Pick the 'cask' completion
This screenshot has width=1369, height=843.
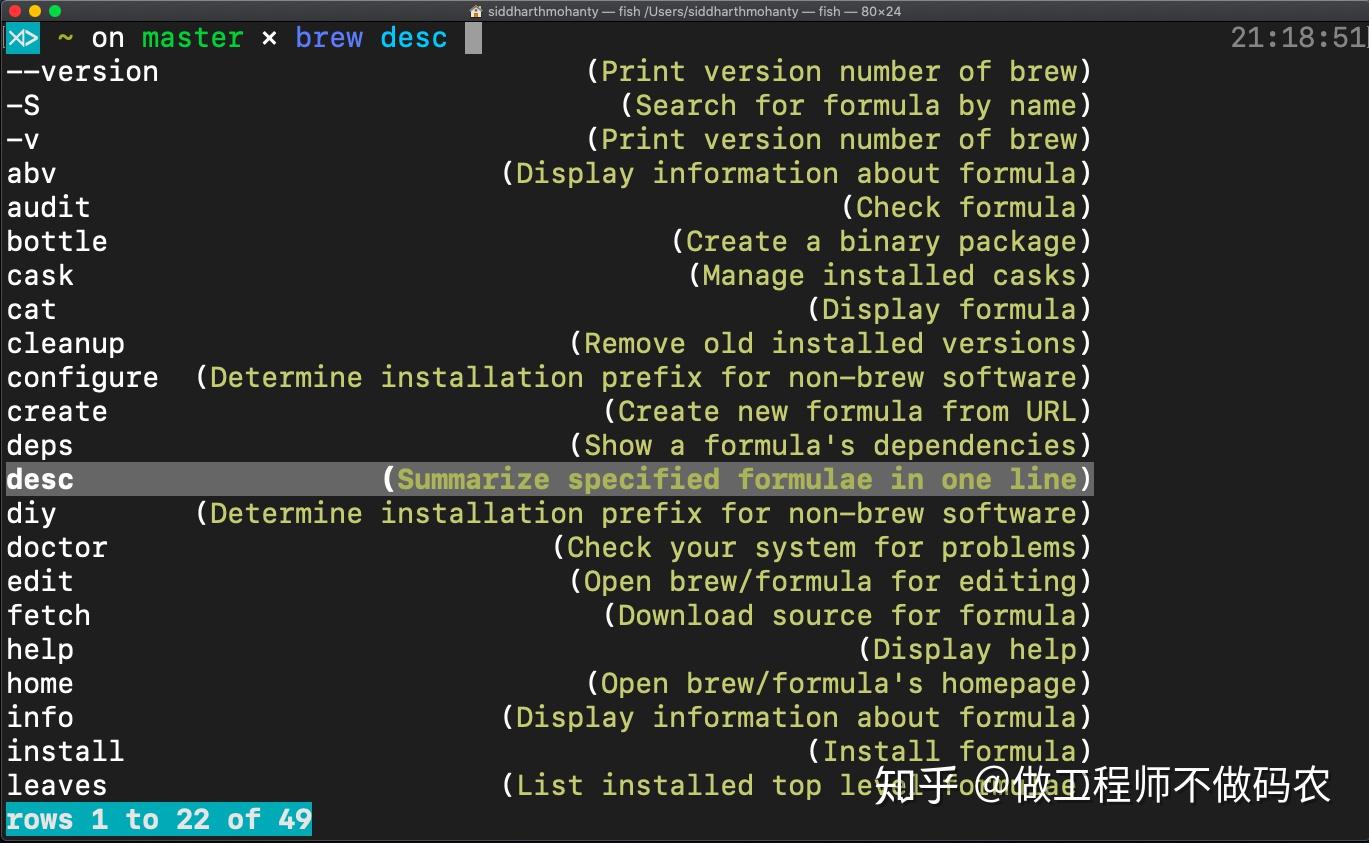pyautogui.click(x=40, y=276)
